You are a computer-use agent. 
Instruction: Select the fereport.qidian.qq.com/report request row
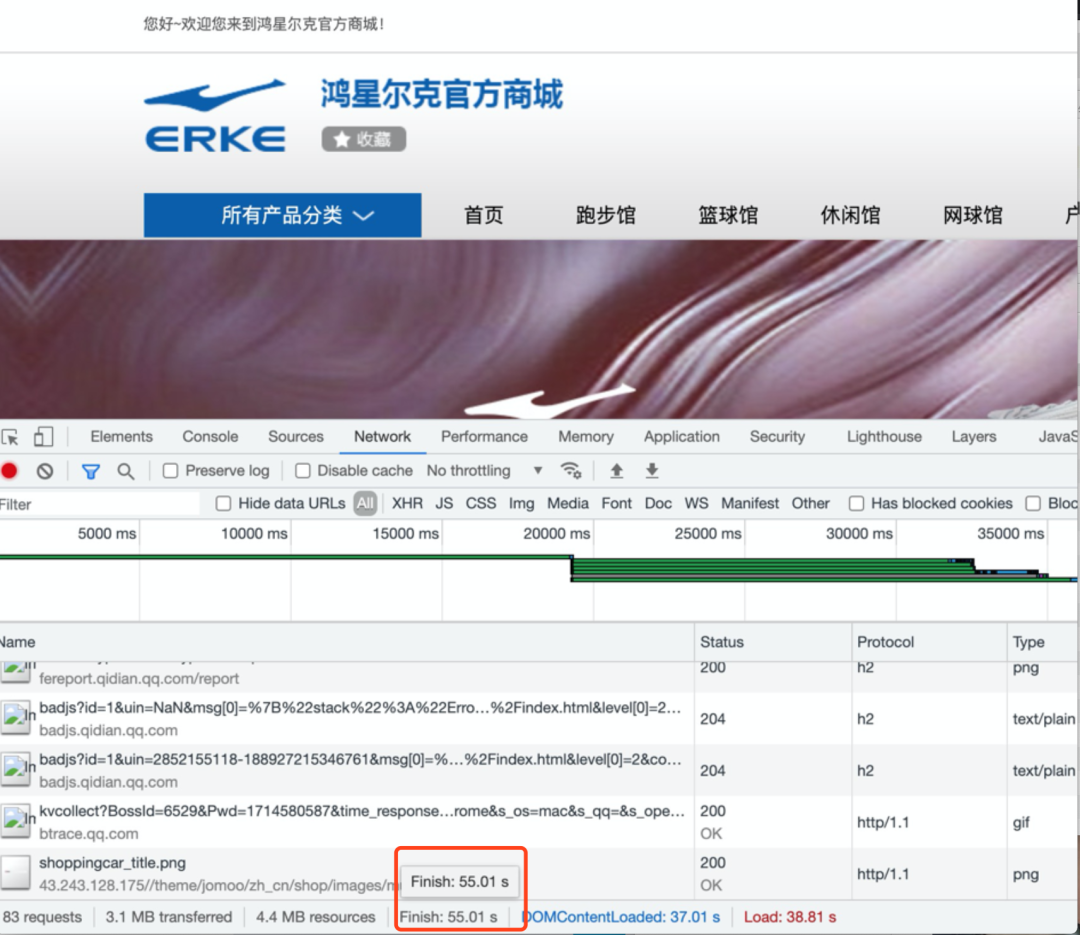click(x=540, y=677)
